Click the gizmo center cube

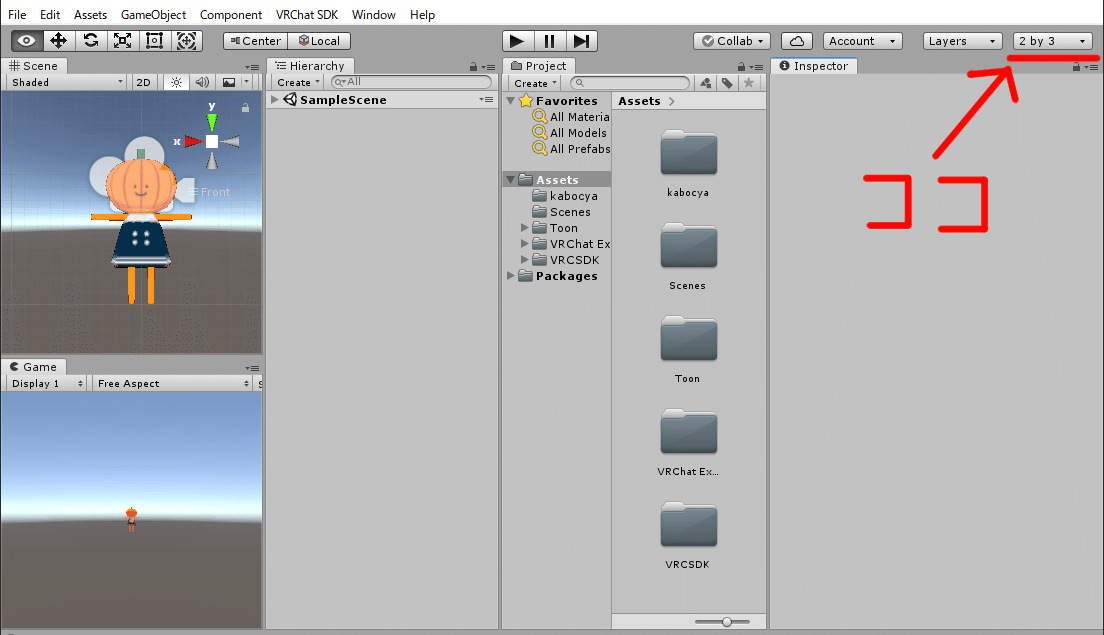pos(212,142)
